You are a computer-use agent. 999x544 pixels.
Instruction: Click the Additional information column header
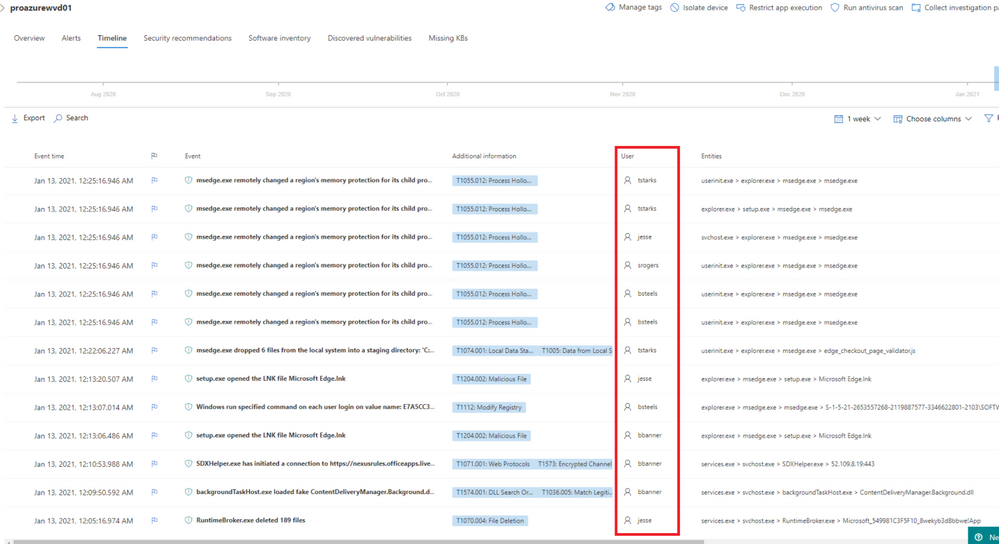(484, 156)
